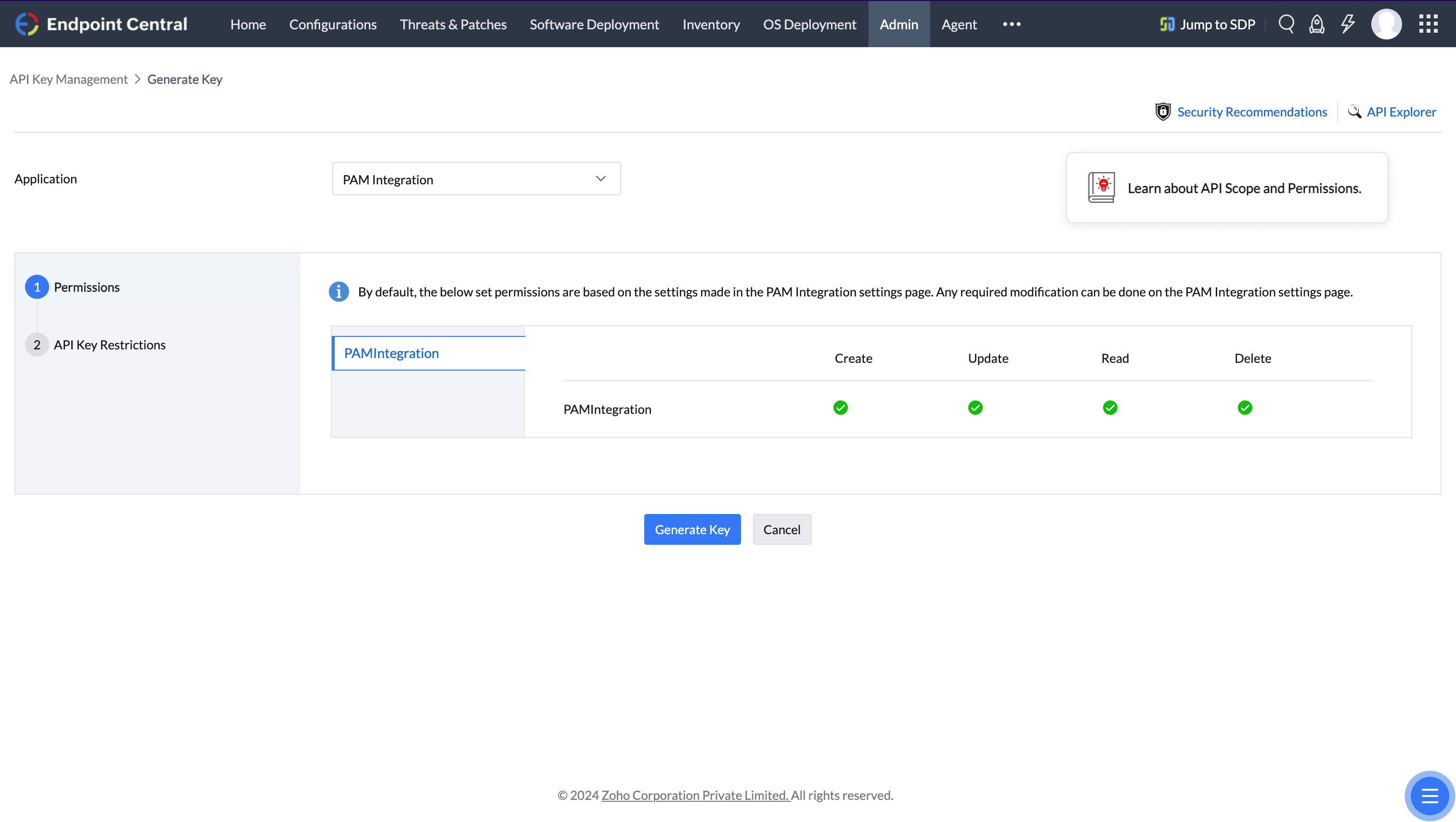Click the lightning bolt quick actions icon
Viewport: 1456px width, 822px height.
tap(1348, 24)
